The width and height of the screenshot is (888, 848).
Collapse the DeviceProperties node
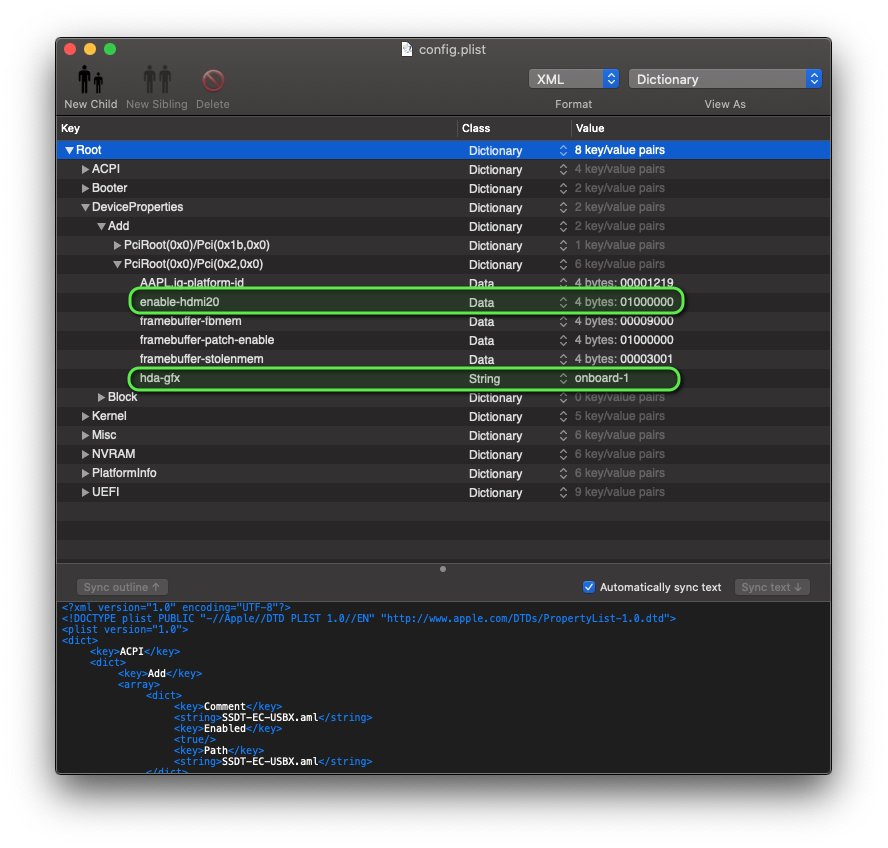86,207
